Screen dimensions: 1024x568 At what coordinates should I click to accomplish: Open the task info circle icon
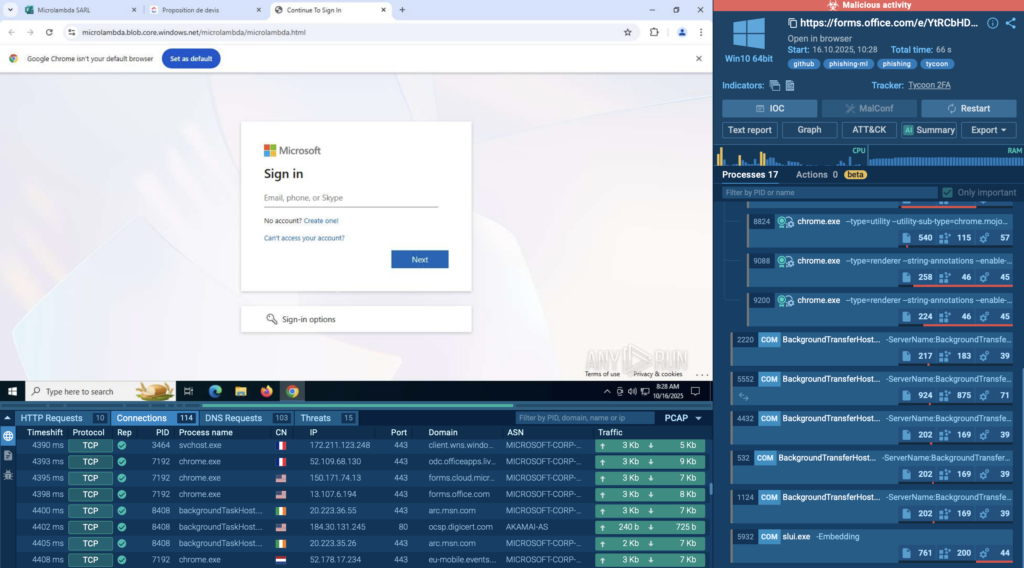(x=993, y=23)
